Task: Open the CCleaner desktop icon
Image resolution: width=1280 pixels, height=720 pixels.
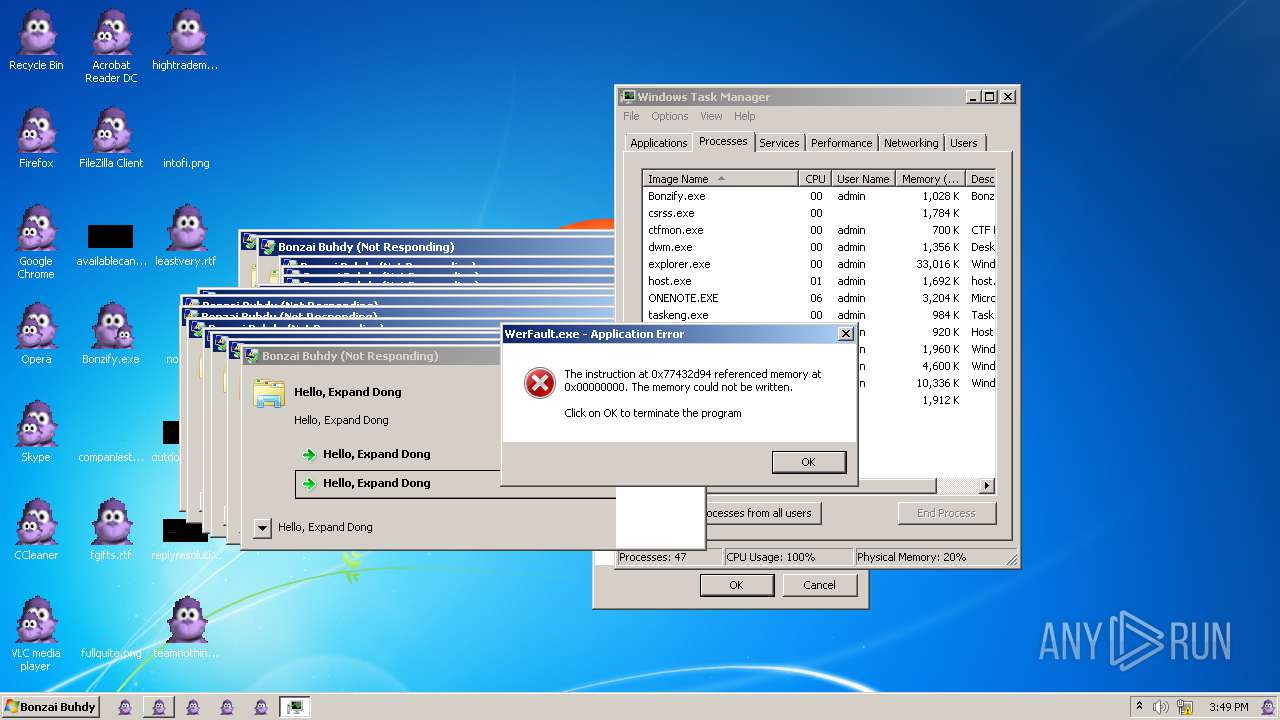Action: [x=36, y=531]
